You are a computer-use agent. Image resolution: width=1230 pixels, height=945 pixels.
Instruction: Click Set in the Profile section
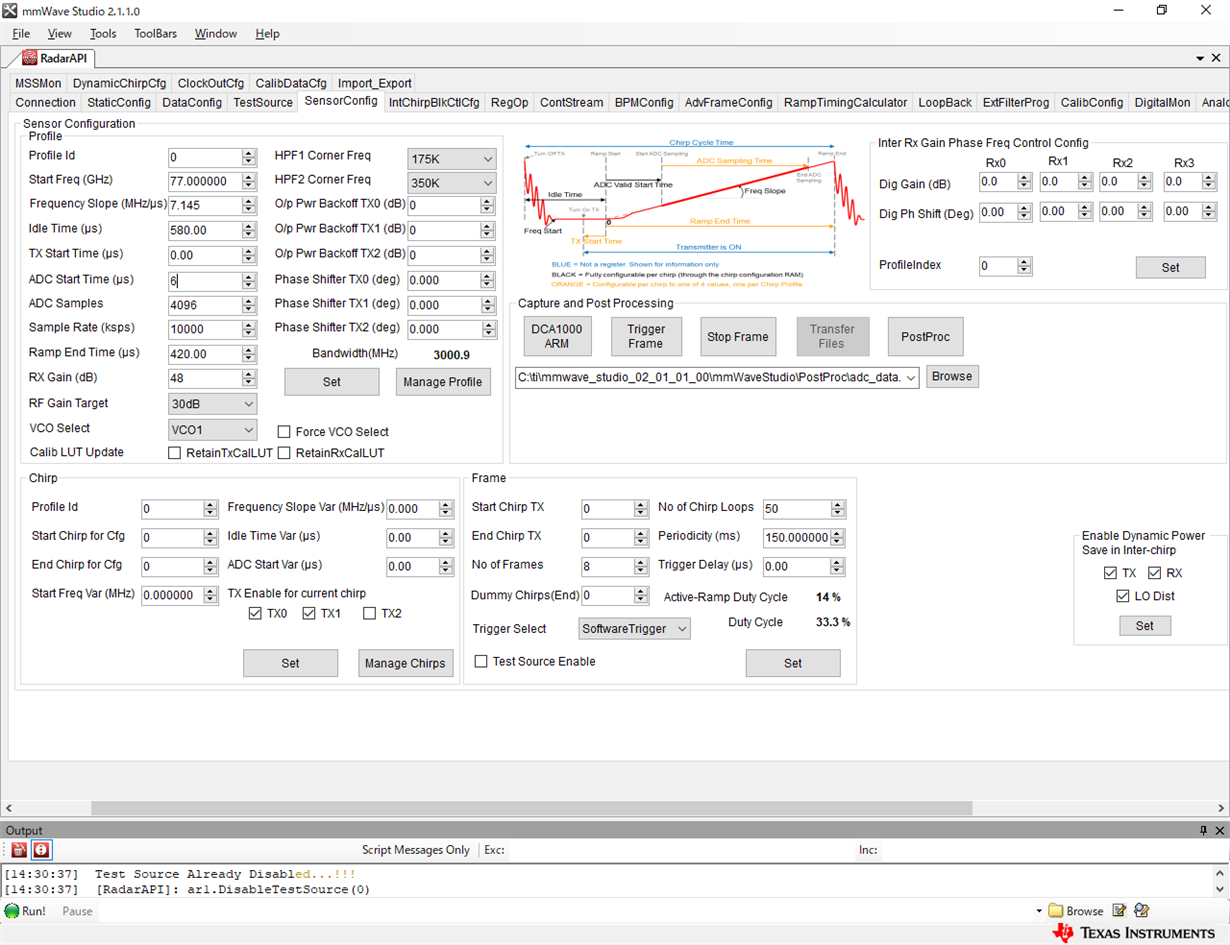click(332, 382)
